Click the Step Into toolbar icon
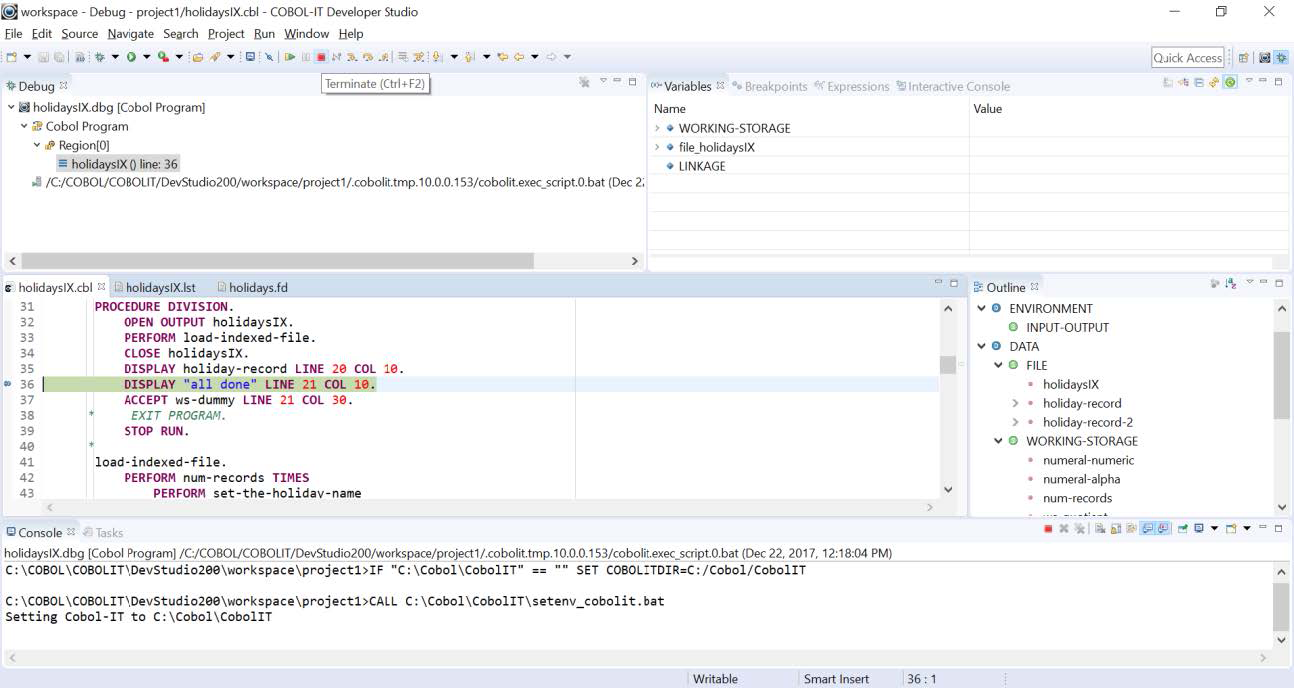The width and height of the screenshot is (1294, 688). [351, 57]
